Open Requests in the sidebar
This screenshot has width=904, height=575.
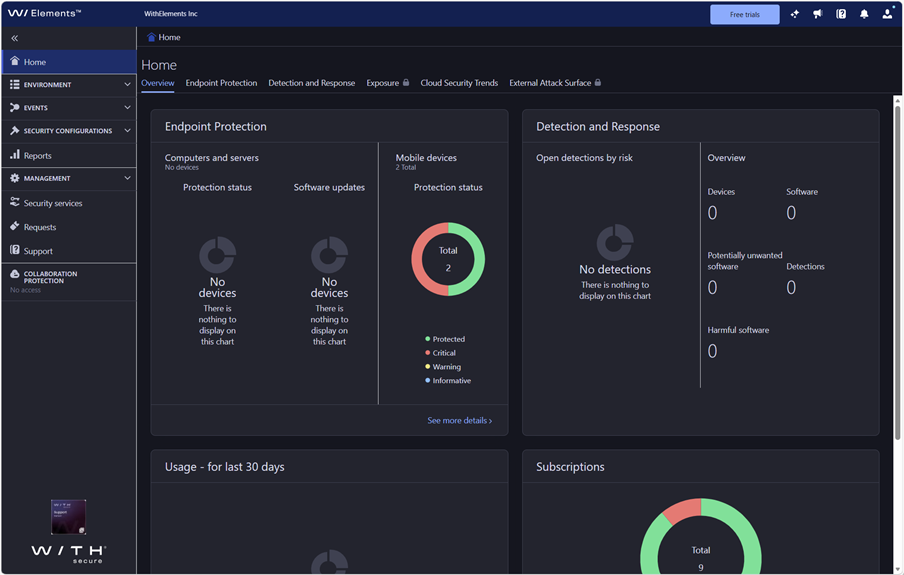(x=40, y=227)
